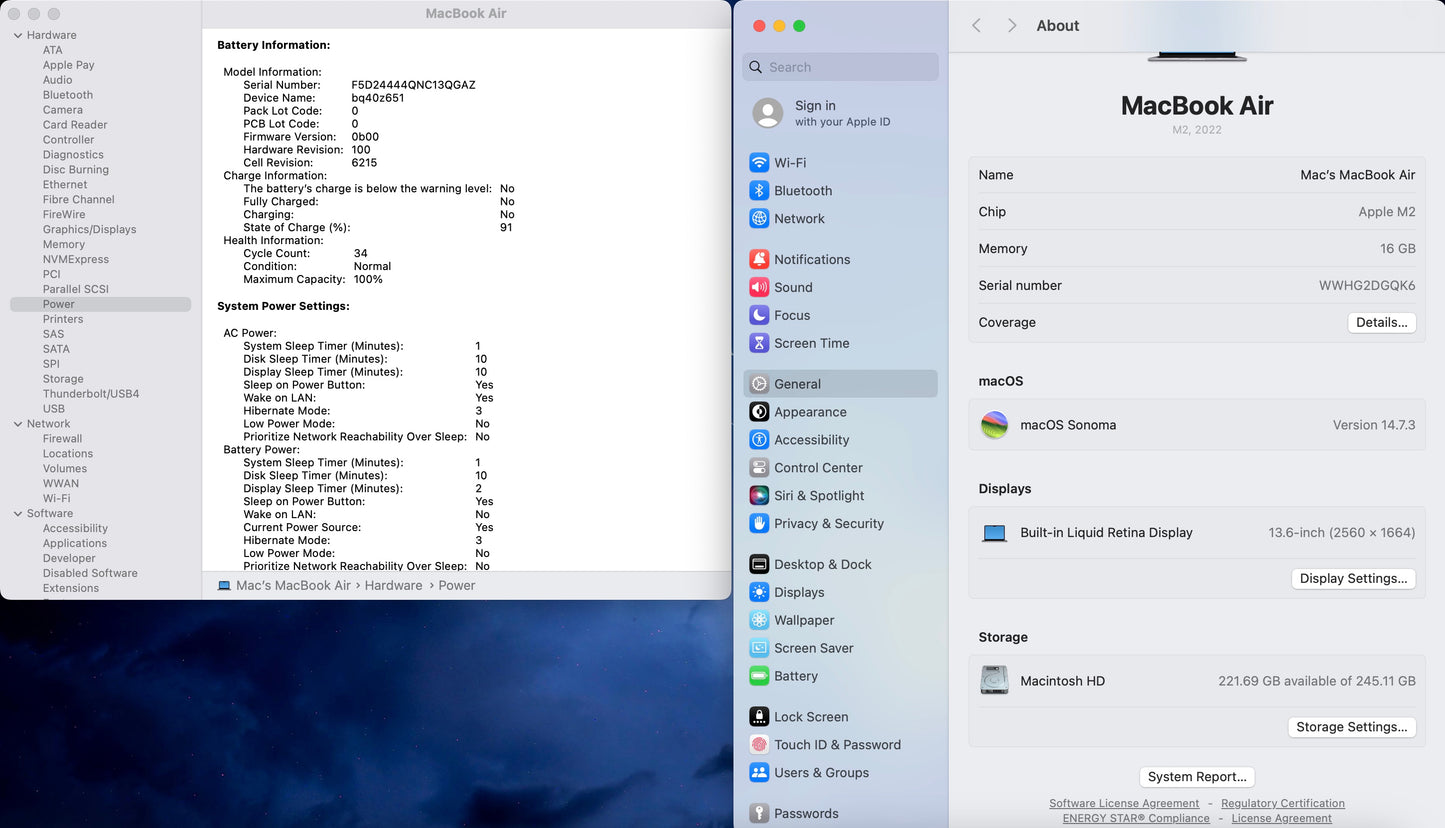
Task: Click the Sound speaker icon
Action: (759, 287)
